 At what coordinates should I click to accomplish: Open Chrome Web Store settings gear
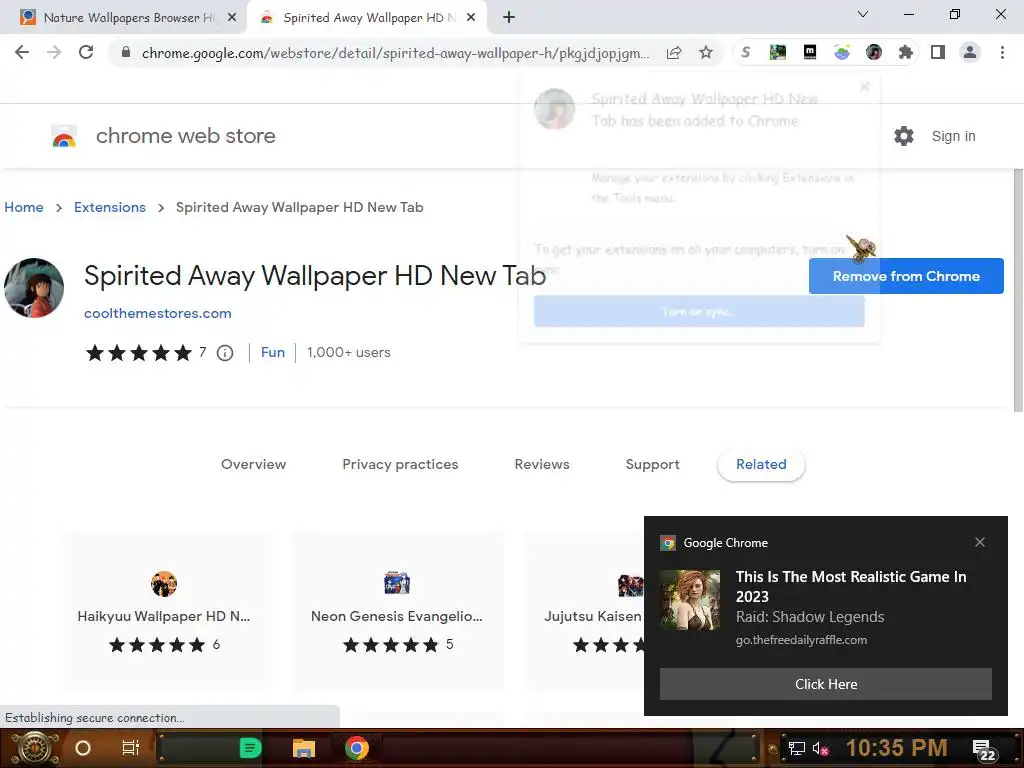[x=904, y=136]
